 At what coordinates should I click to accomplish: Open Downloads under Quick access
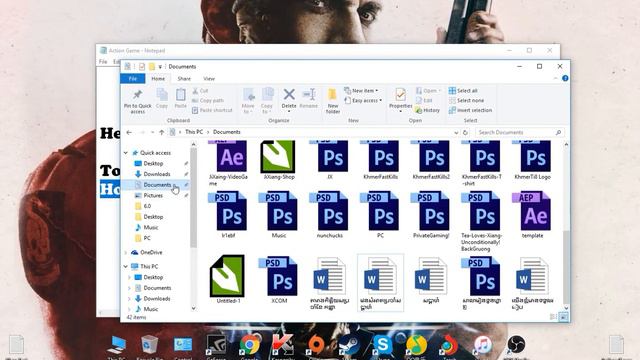(x=157, y=174)
